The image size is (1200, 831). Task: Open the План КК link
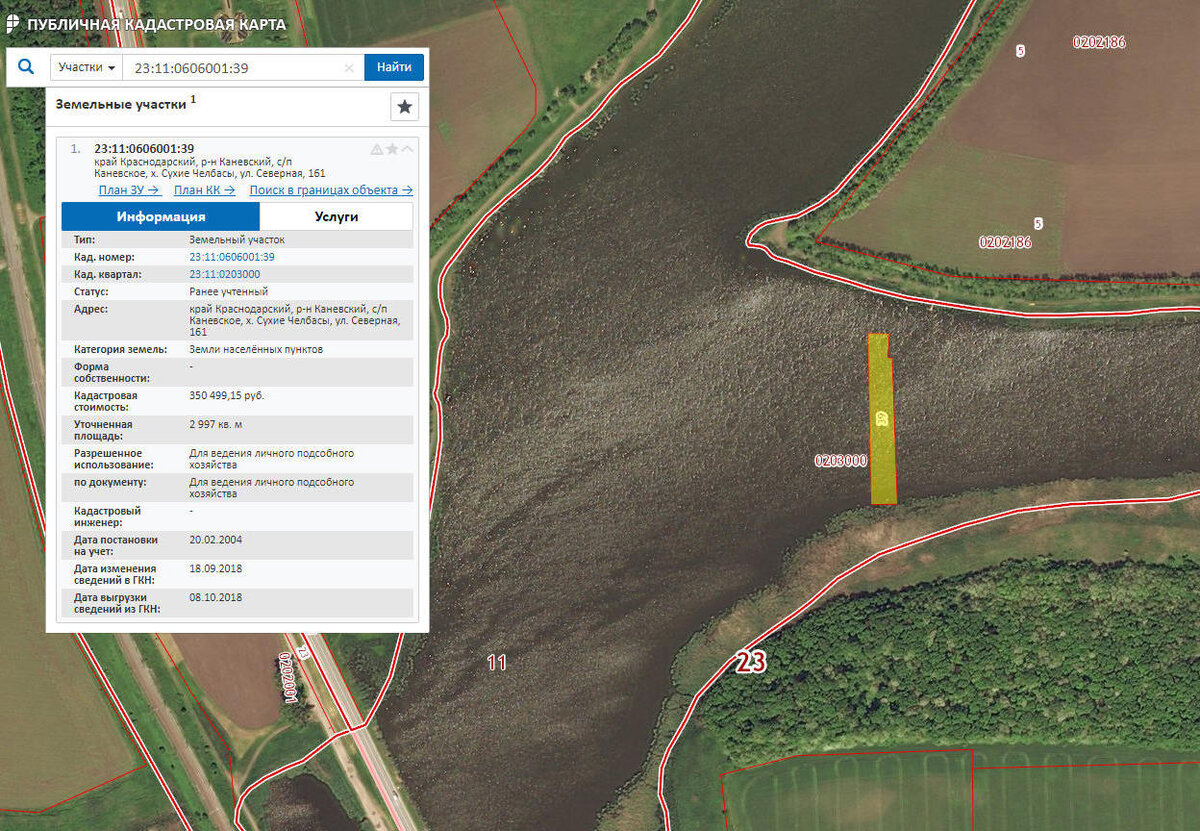pos(204,190)
